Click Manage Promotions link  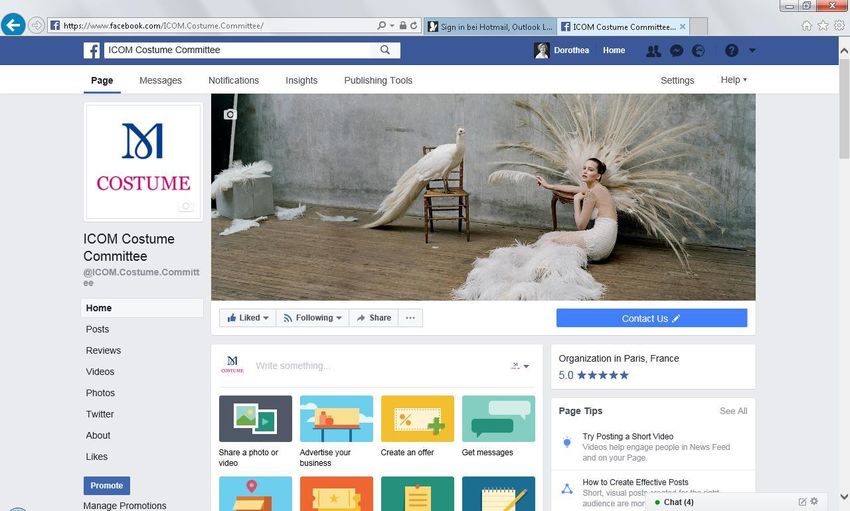(x=125, y=505)
